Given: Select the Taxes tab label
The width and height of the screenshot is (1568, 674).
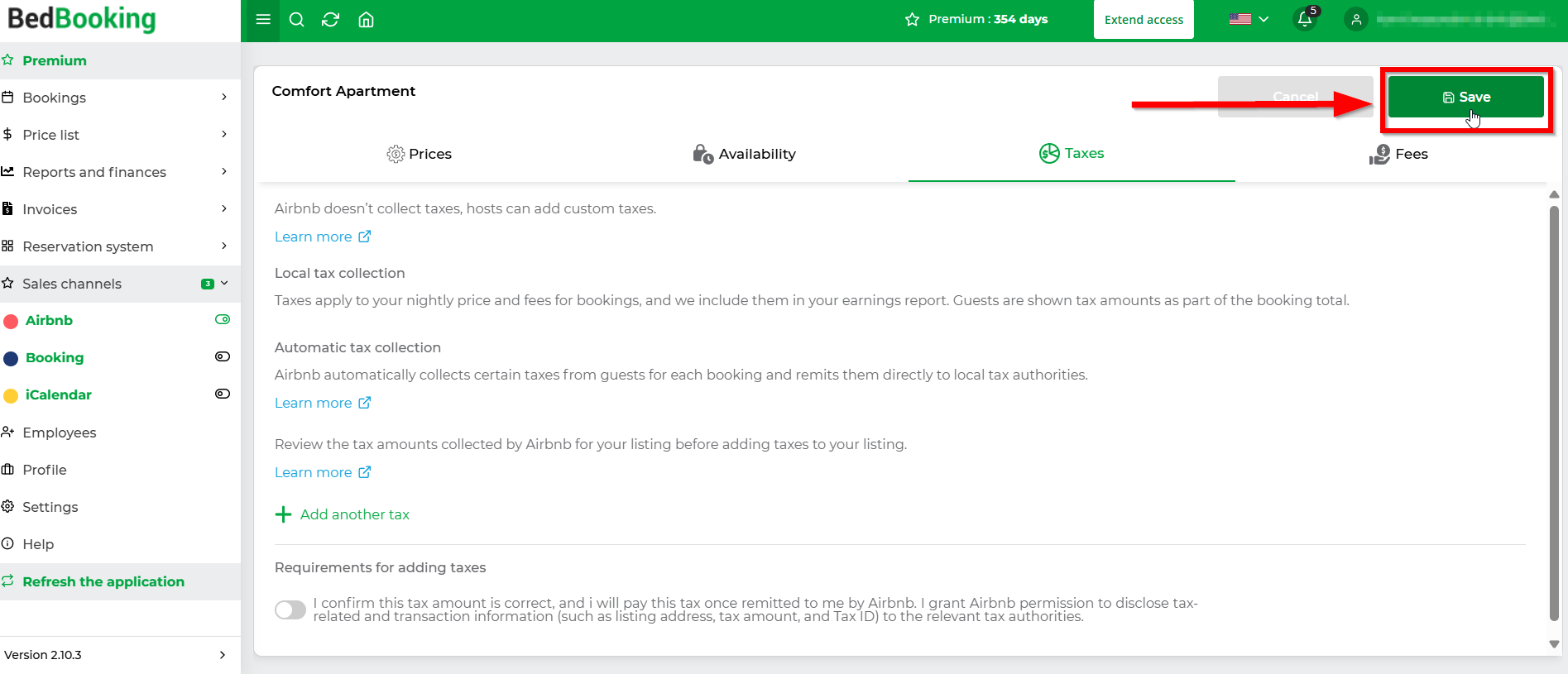Looking at the screenshot, I should point(1084,153).
